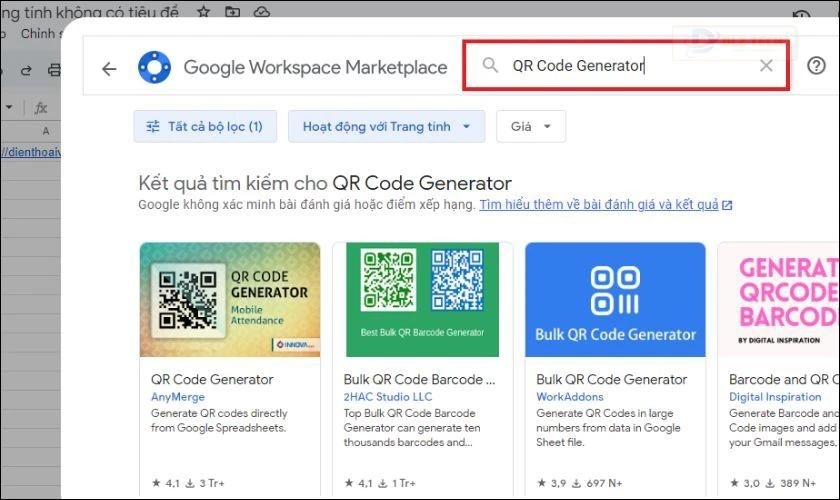Click the WorkAddons Bulk QR Code Generator title
Screen dimensions: 840x500
point(612,379)
